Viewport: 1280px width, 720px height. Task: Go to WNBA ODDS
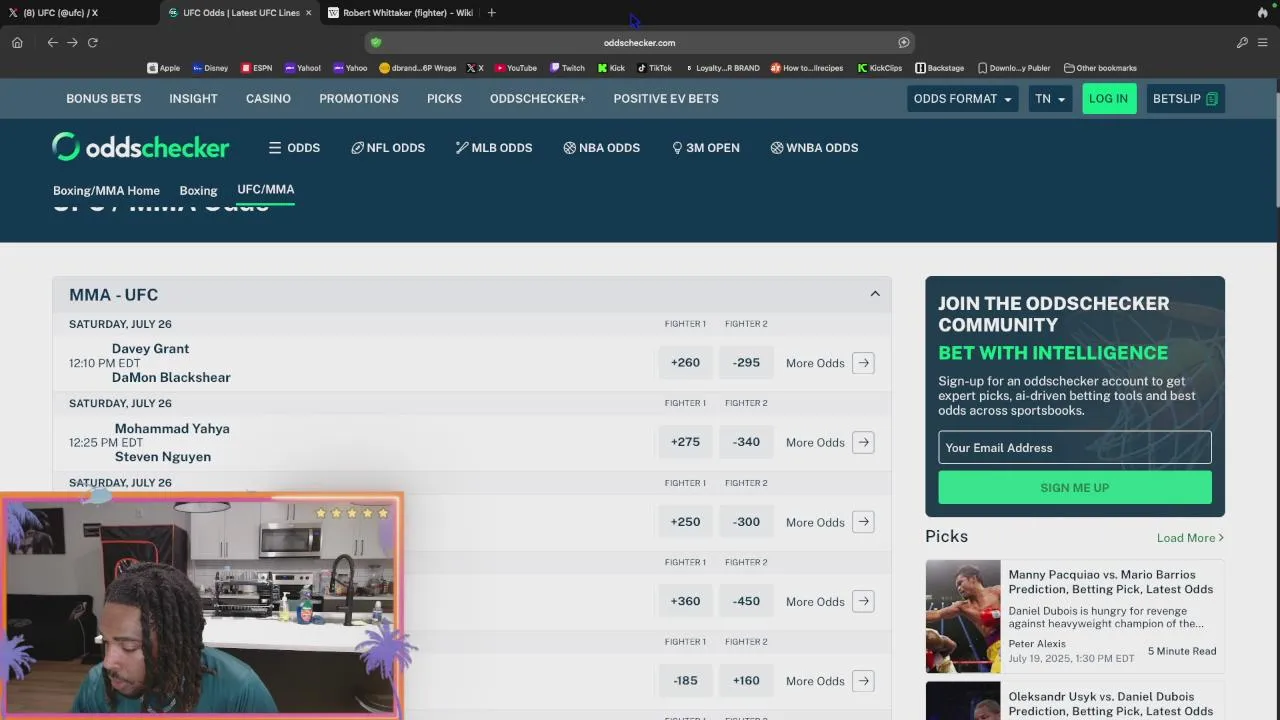coord(814,148)
